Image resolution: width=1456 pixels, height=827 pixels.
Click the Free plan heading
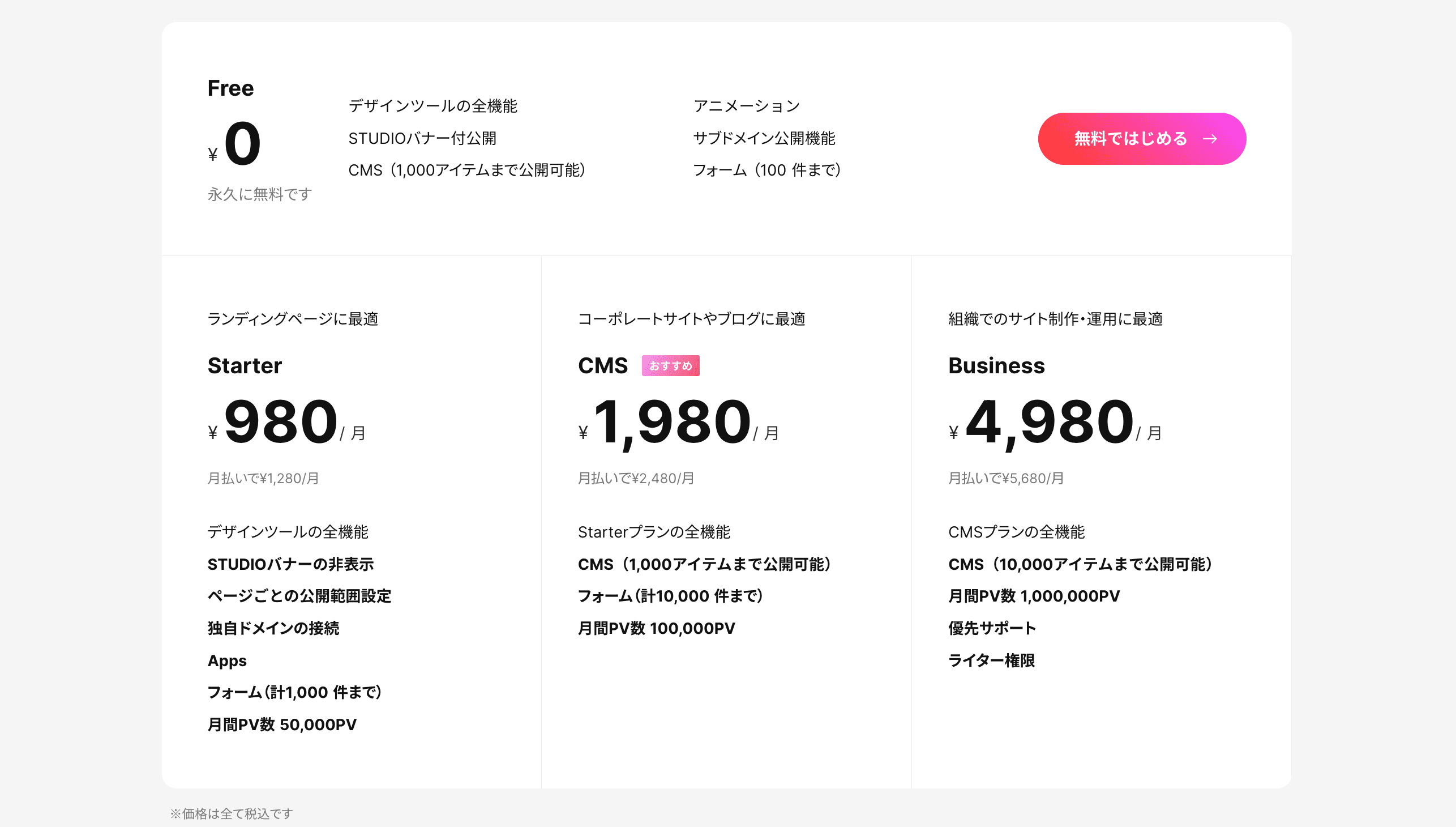230,88
